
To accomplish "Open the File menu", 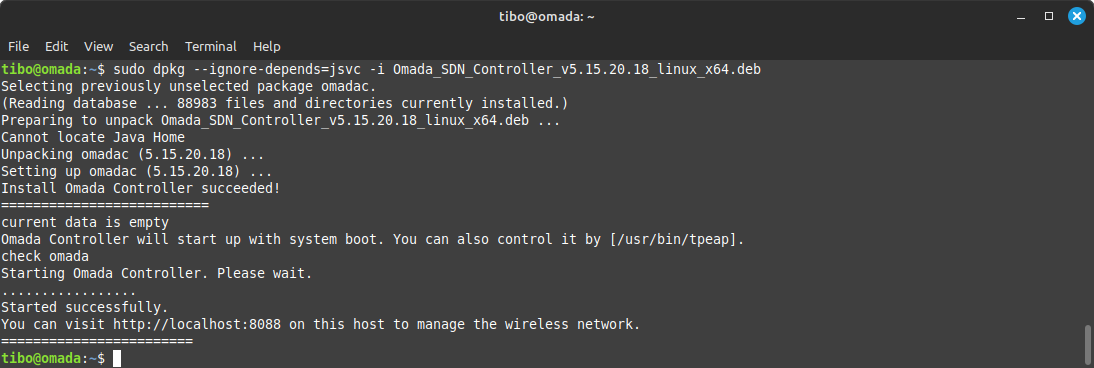I will click(19, 47).
